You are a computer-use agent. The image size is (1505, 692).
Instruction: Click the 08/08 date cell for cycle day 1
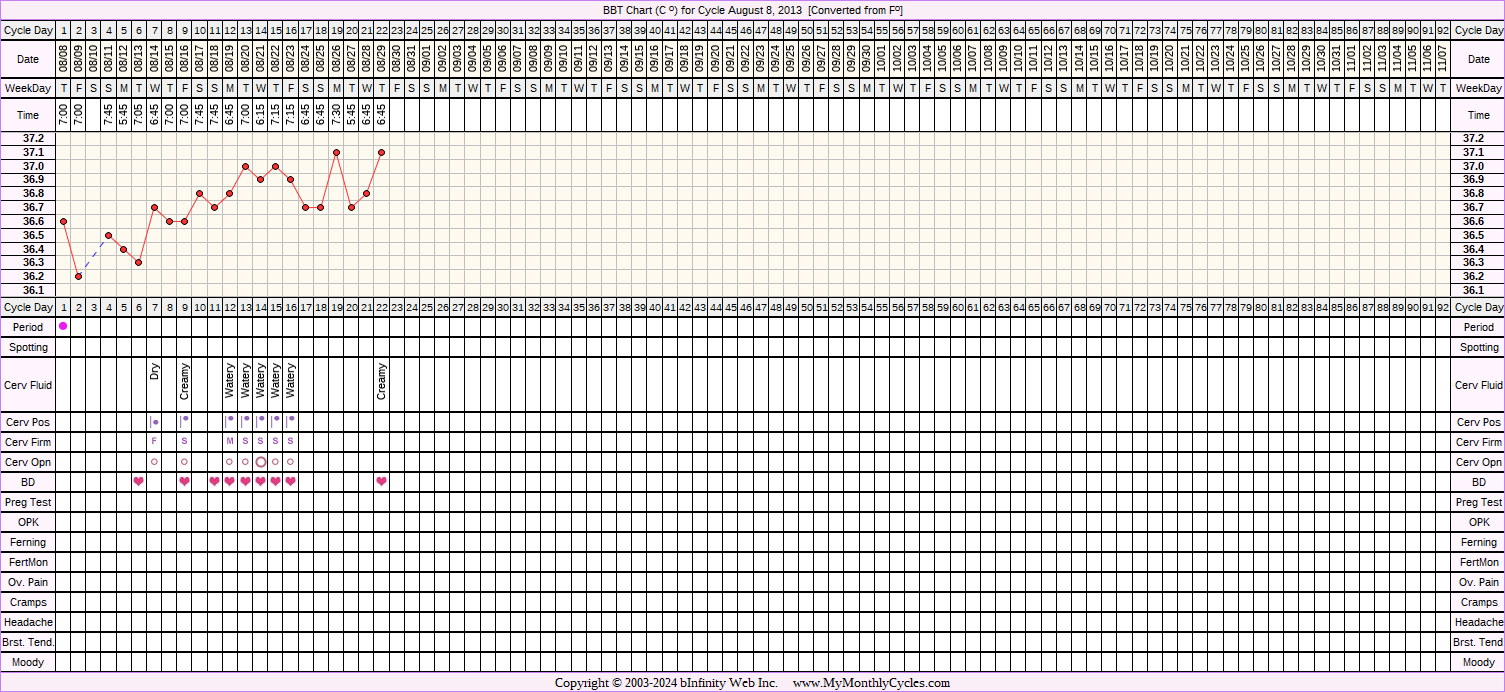(x=63, y=59)
